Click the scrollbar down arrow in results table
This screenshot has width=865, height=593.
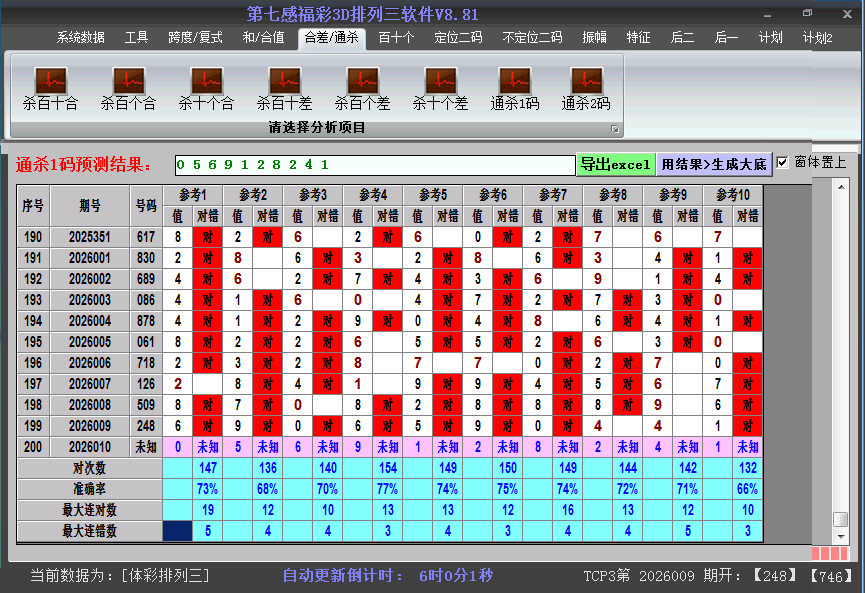pos(841,534)
